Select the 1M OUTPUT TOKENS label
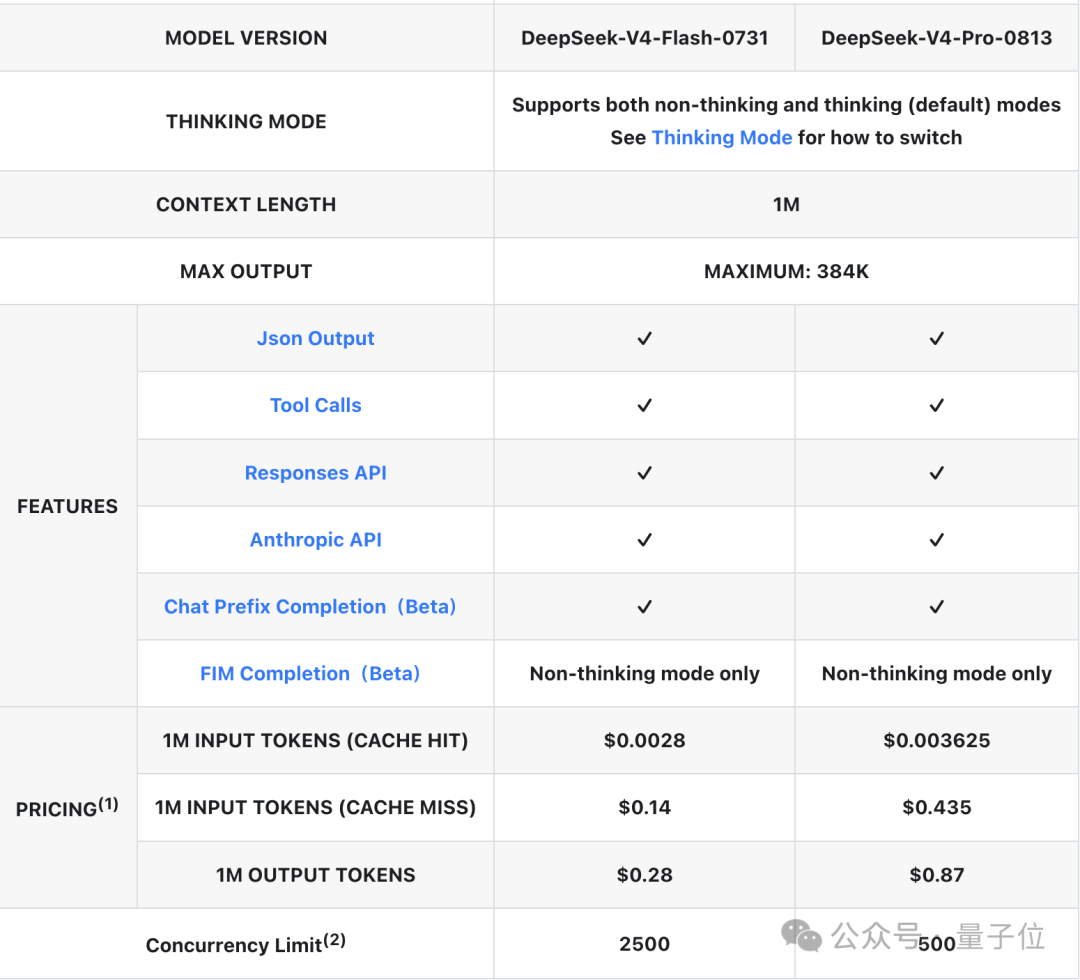 [x=315, y=875]
